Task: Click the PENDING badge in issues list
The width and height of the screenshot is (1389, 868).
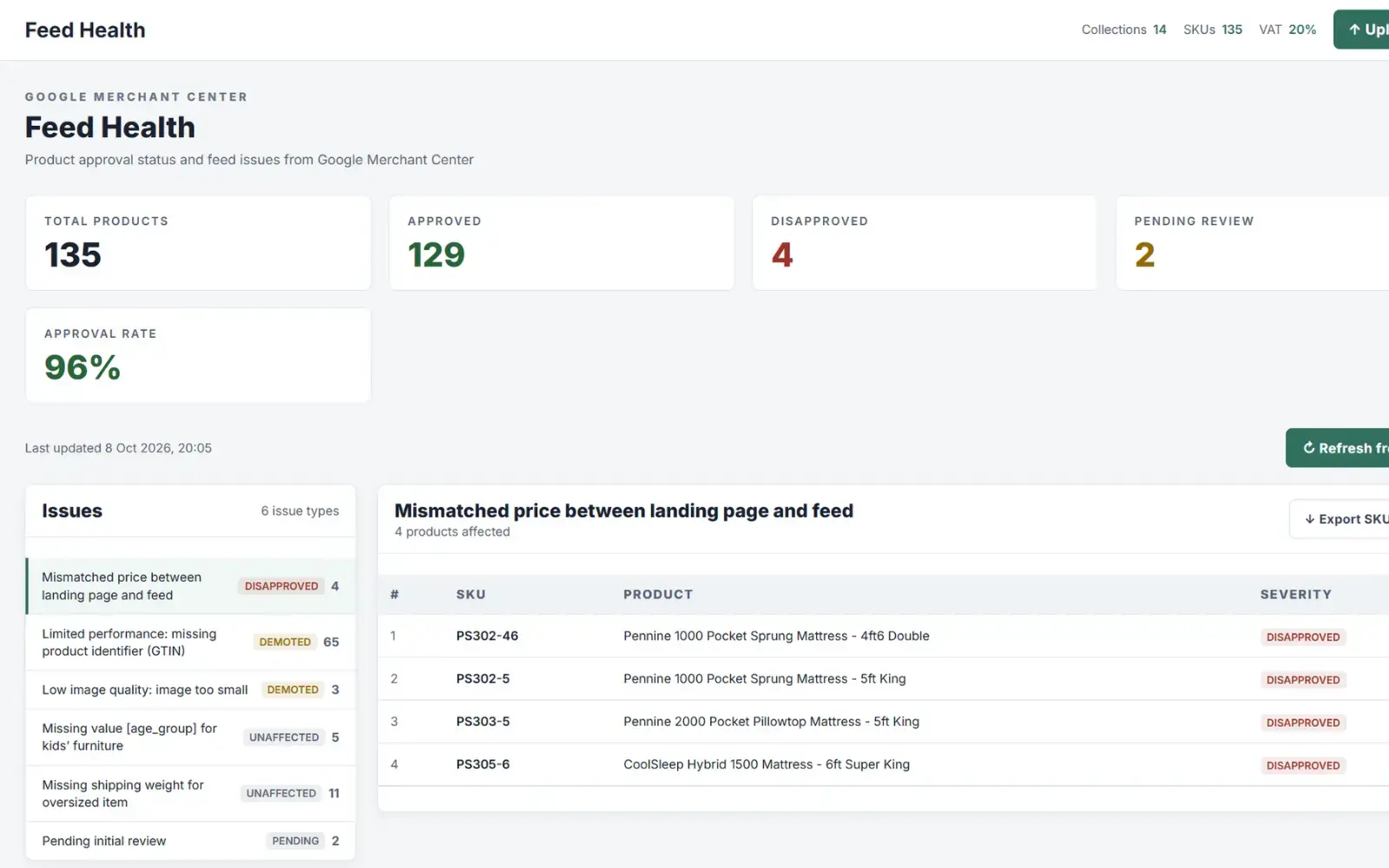Action: (x=295, y=841)
